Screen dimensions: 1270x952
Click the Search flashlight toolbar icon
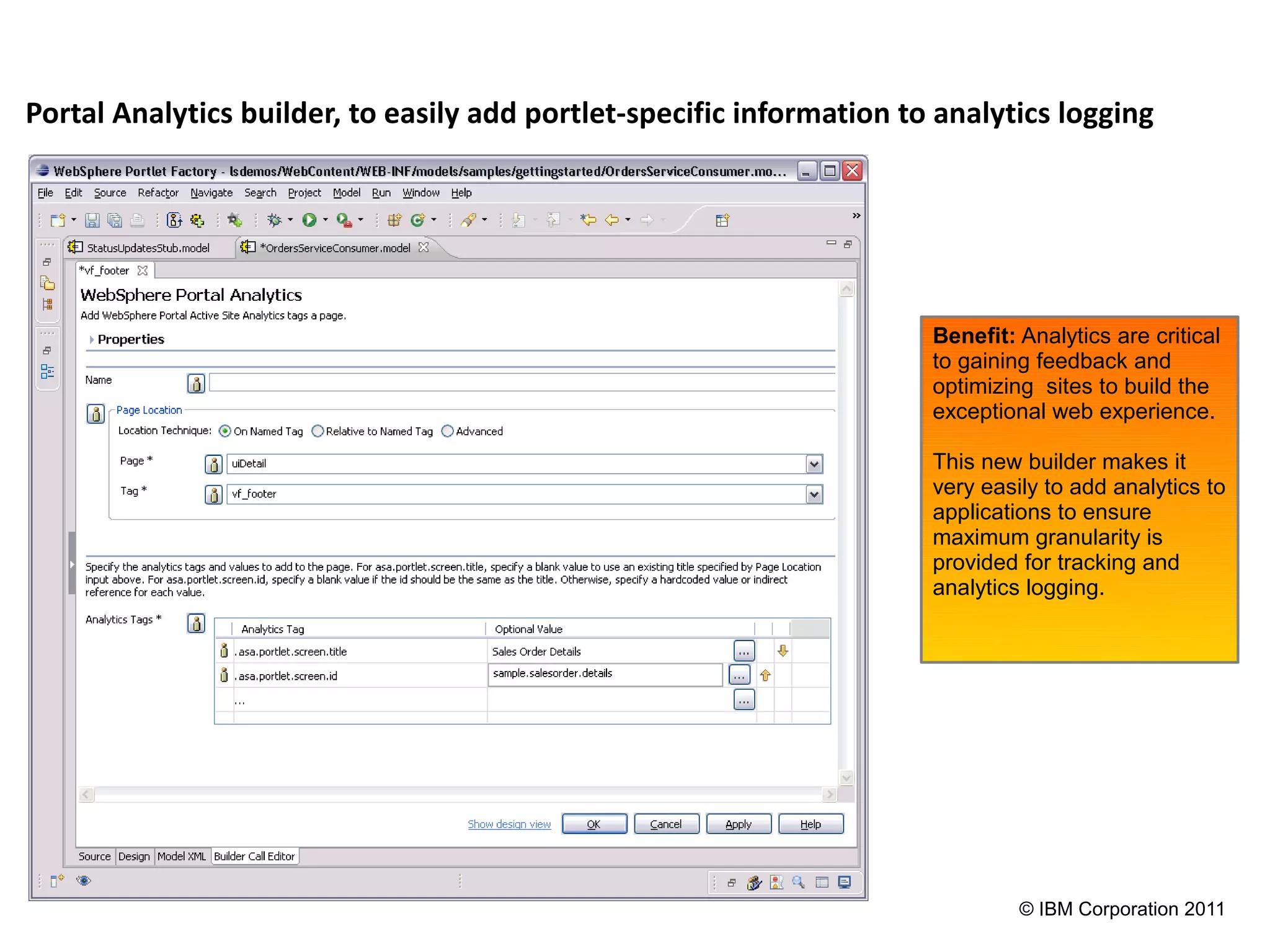(469, 220)
